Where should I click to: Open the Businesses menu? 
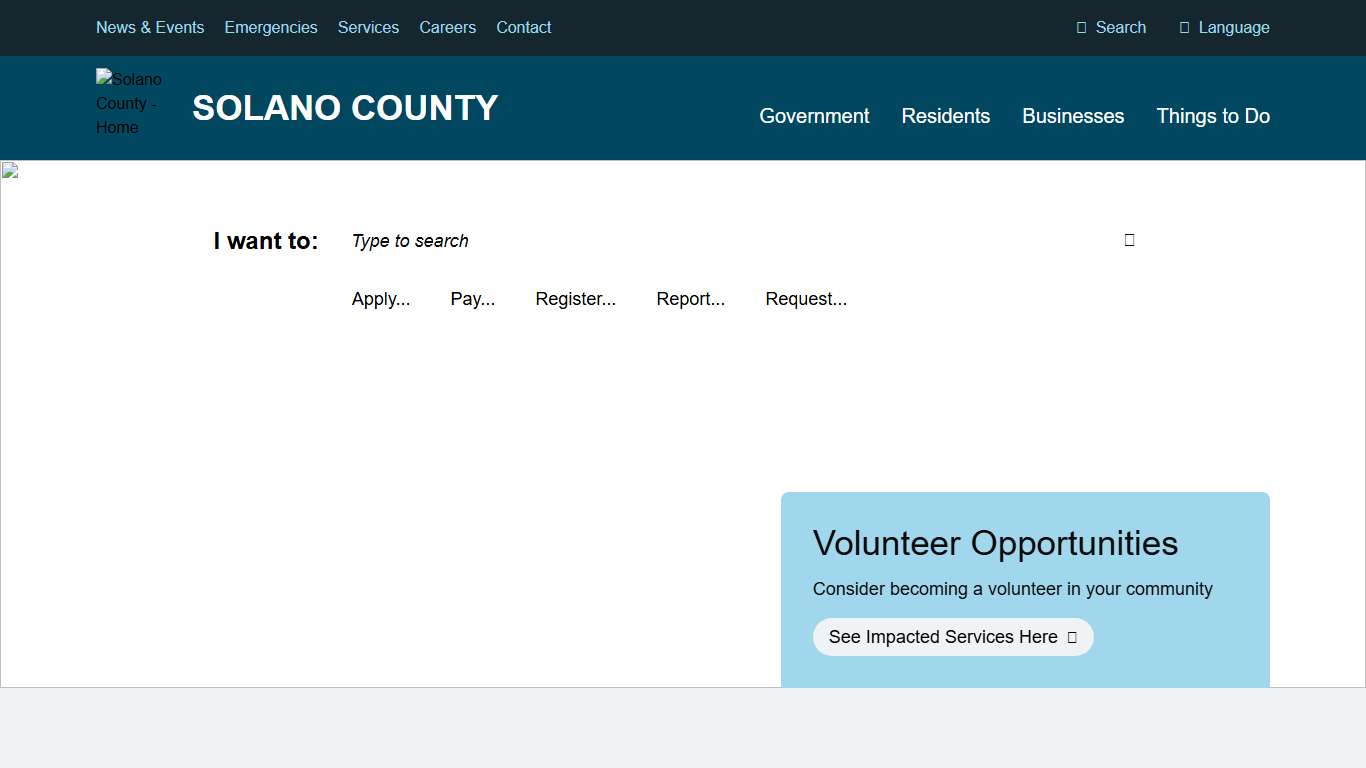(1073, 116)
